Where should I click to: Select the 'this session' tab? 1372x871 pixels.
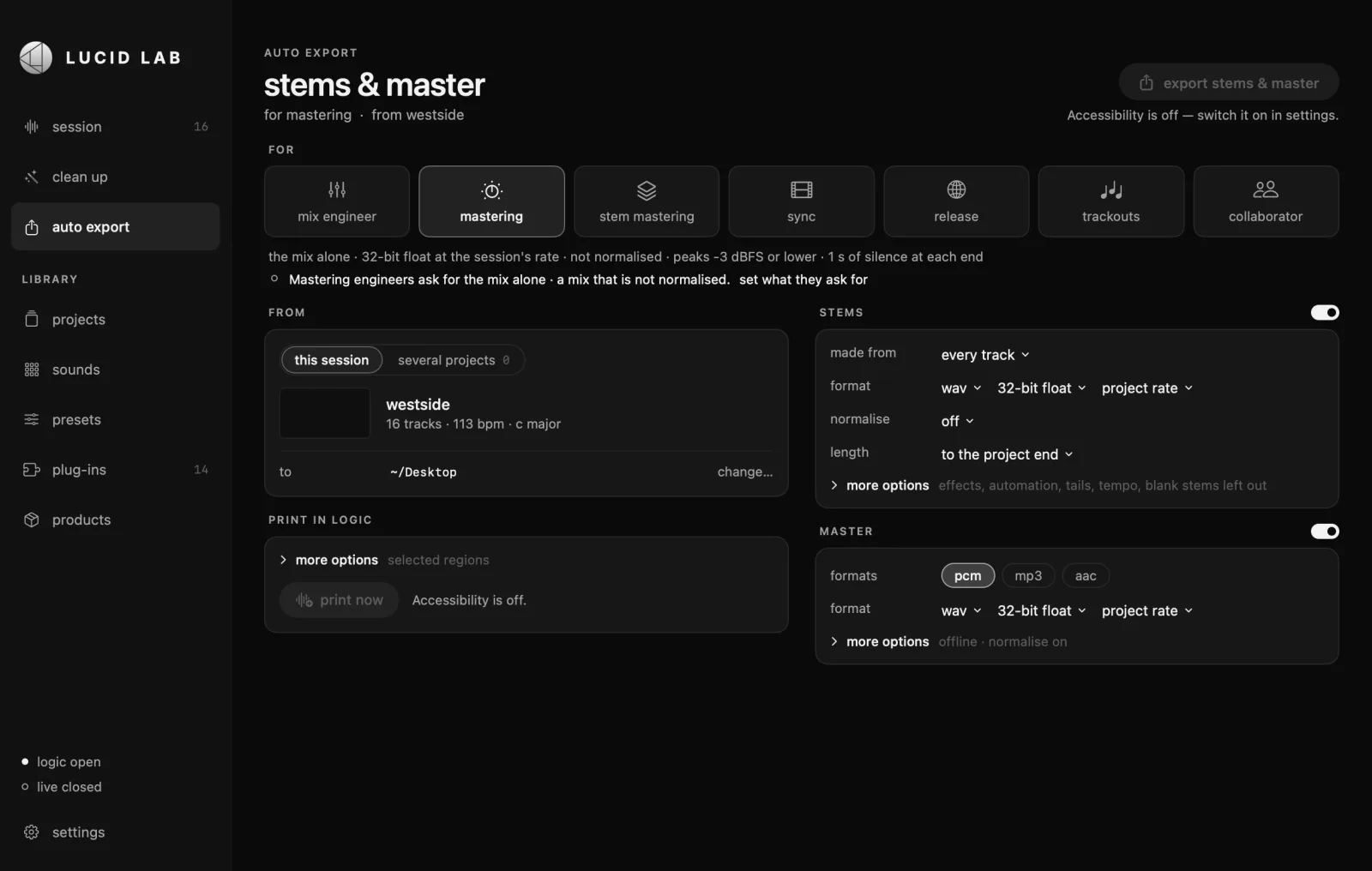332,360
